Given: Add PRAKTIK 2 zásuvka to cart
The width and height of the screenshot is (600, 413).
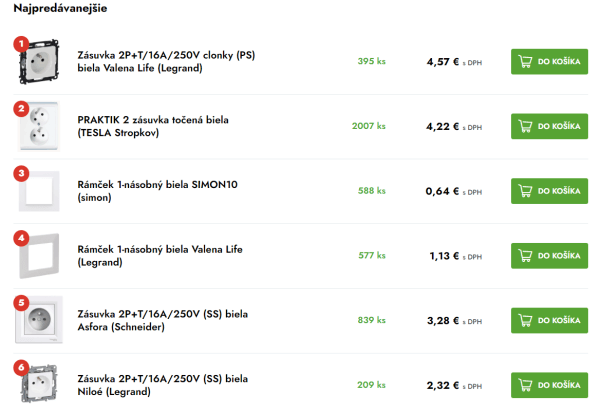Looking at the screenshot, I should (x=549, y=126).
